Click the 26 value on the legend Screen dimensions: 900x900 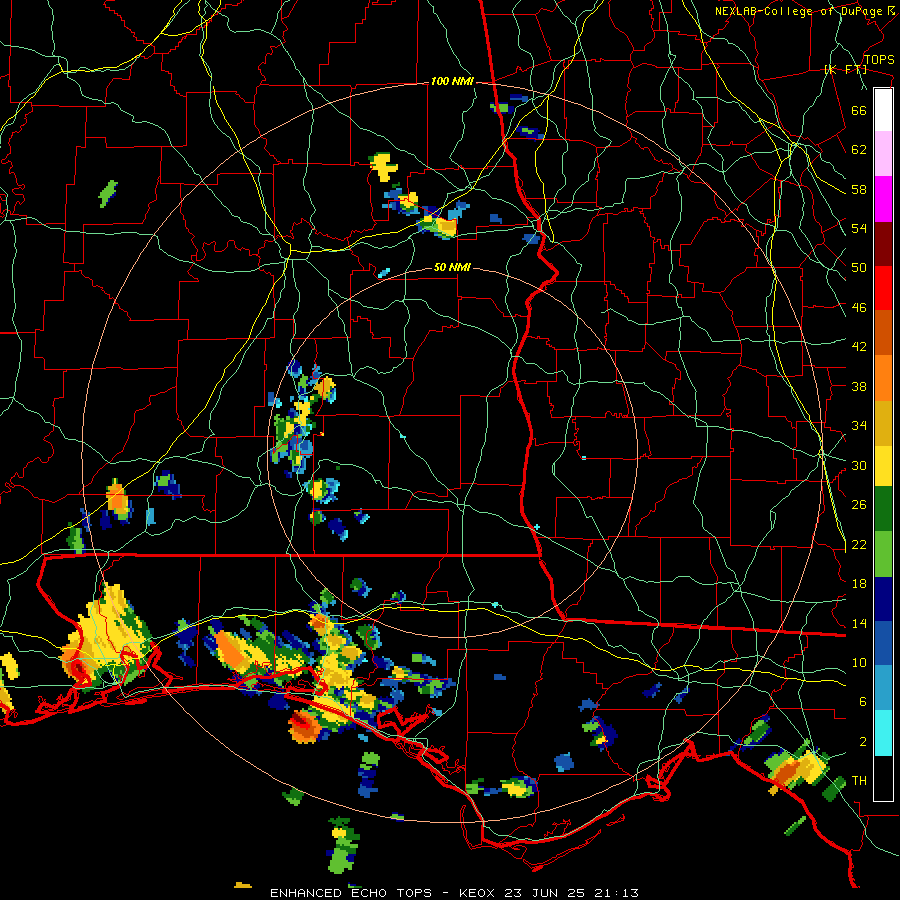859,505
